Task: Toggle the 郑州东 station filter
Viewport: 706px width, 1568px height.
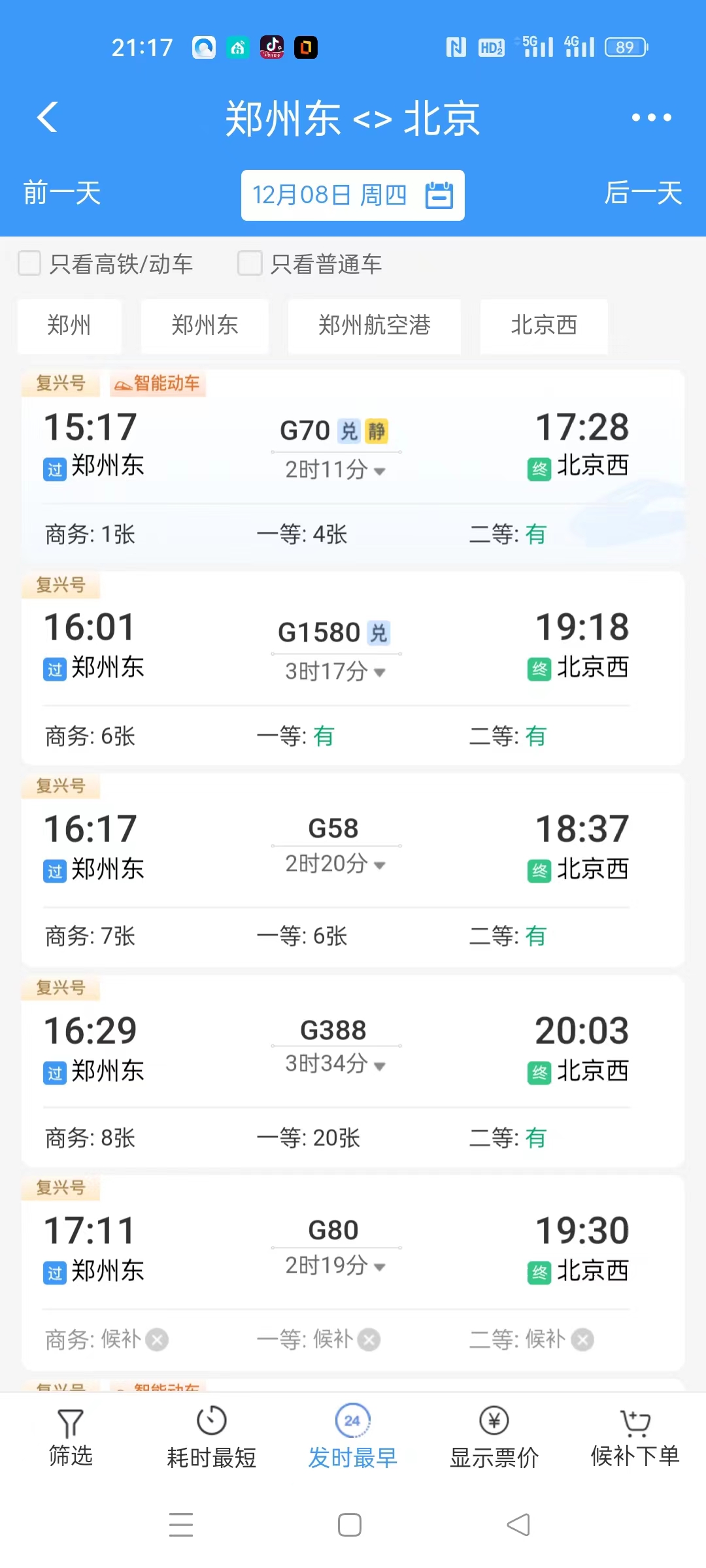Action: [205, 325]
